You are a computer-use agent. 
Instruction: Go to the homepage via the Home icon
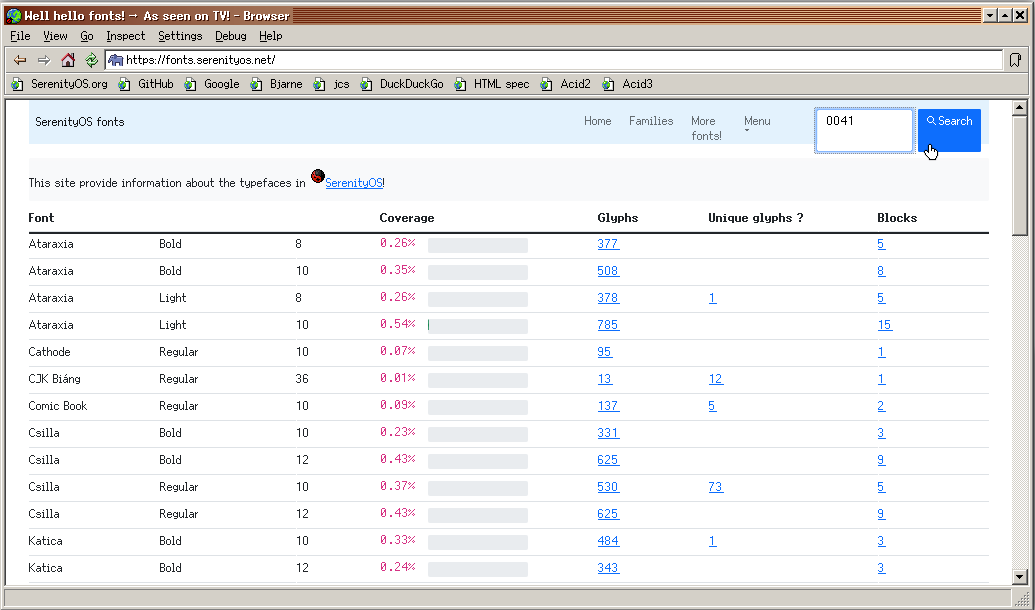coord(68,60)
